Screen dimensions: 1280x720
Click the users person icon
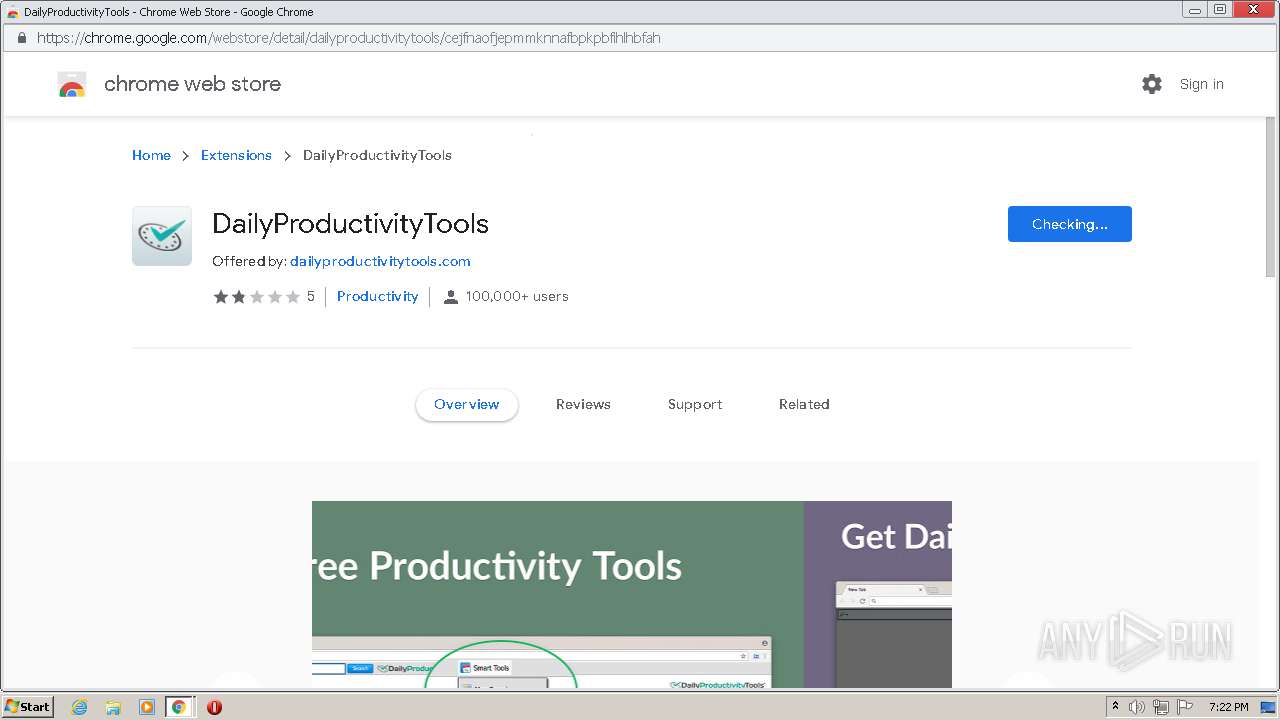point(451,297)
